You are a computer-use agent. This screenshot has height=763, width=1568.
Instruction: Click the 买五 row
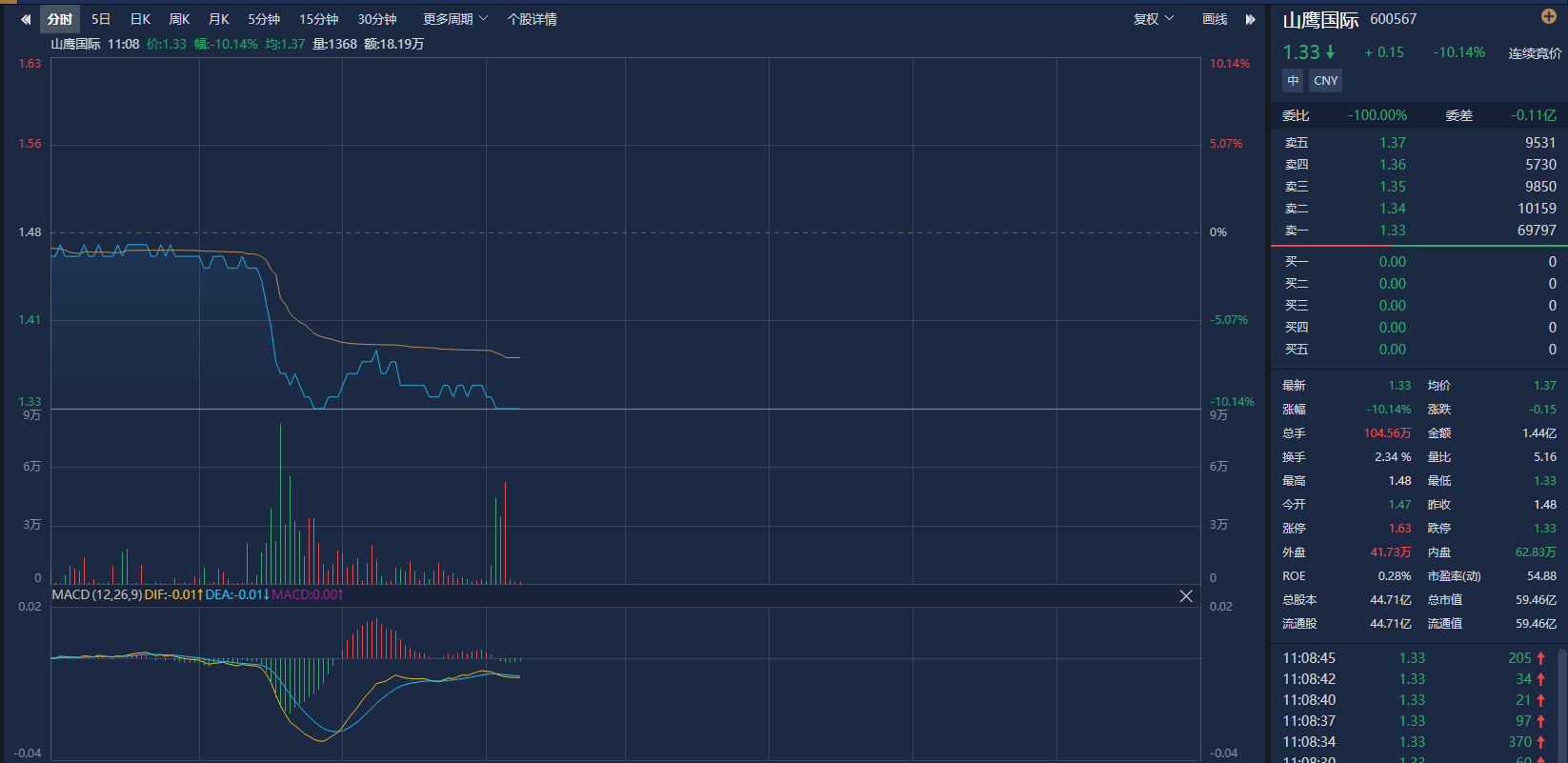coord(1419,350)
